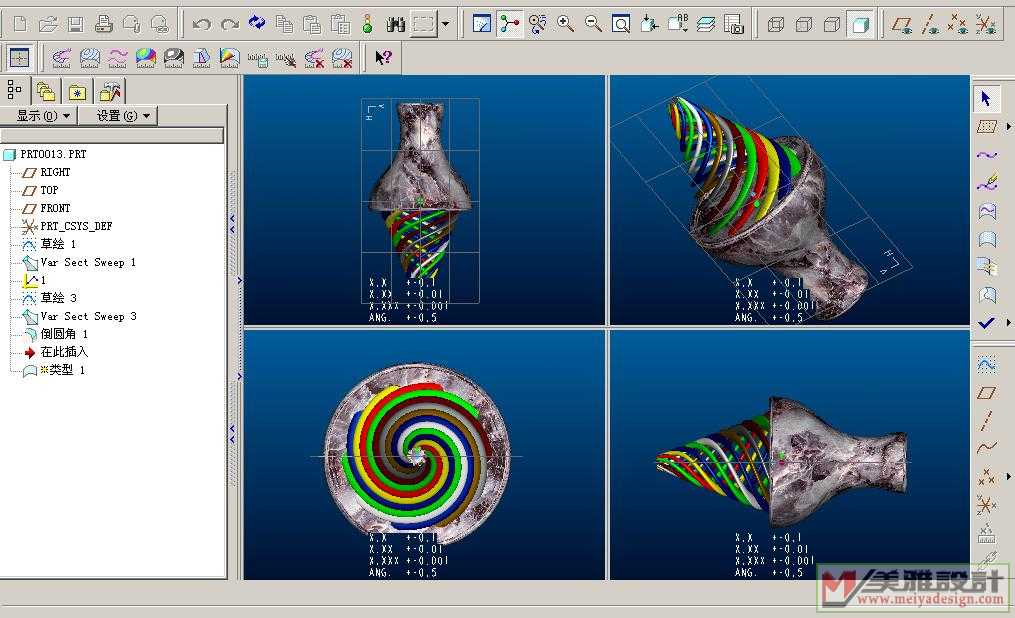Click the Reorient view icon
The image size is (1015, 618).
(649, 25)
